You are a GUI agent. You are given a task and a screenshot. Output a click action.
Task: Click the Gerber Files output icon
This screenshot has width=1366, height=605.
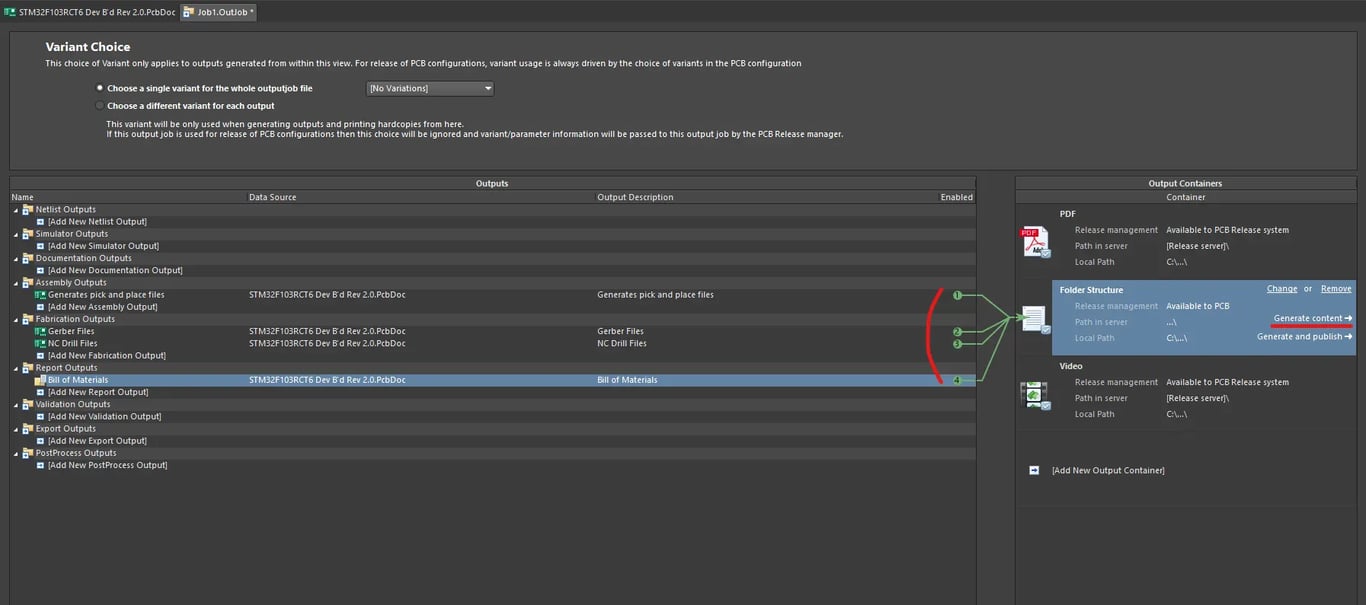(x=40, y=331)
